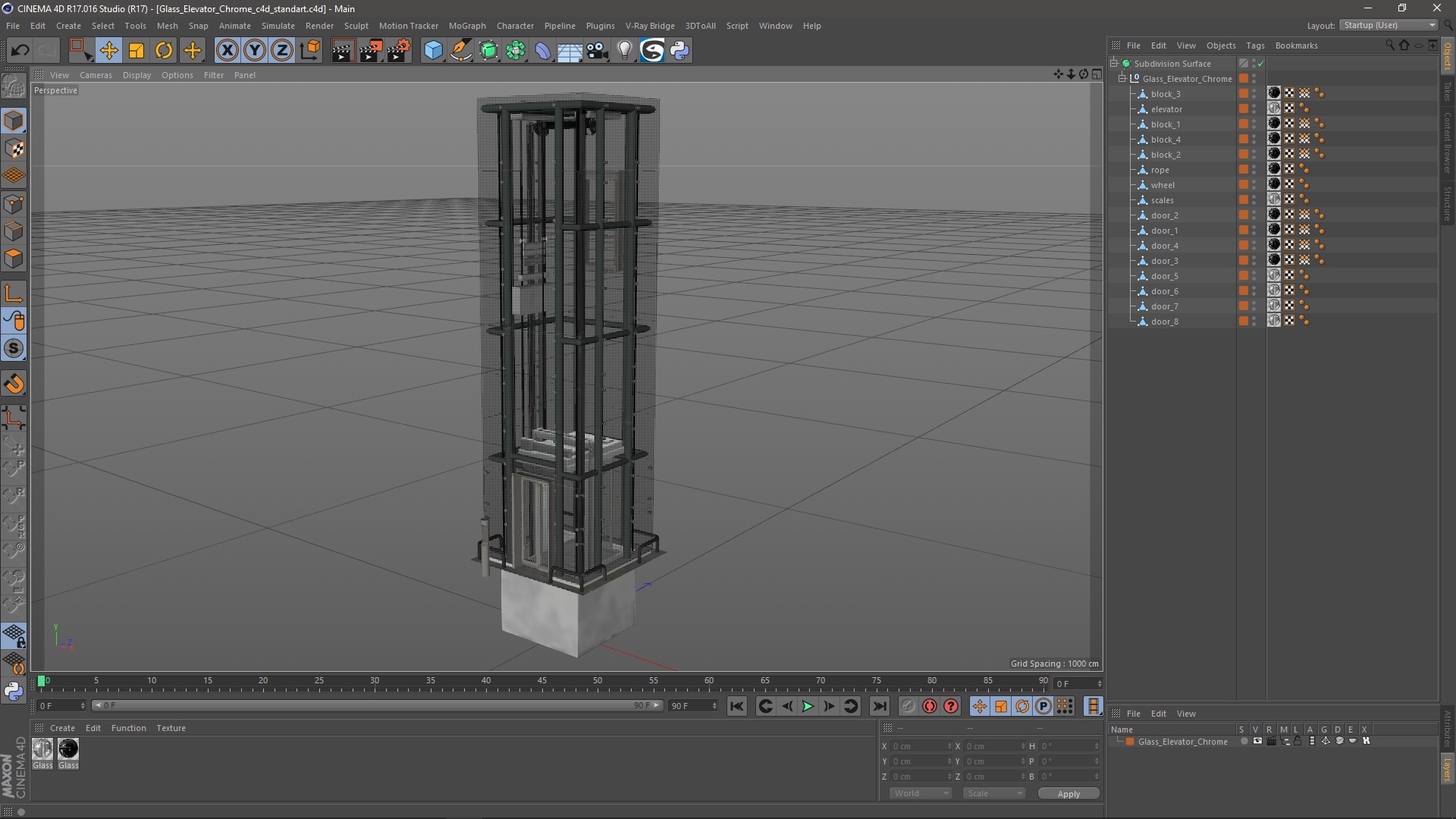
Task: Go to start of animation
Action: pos(737,706)
